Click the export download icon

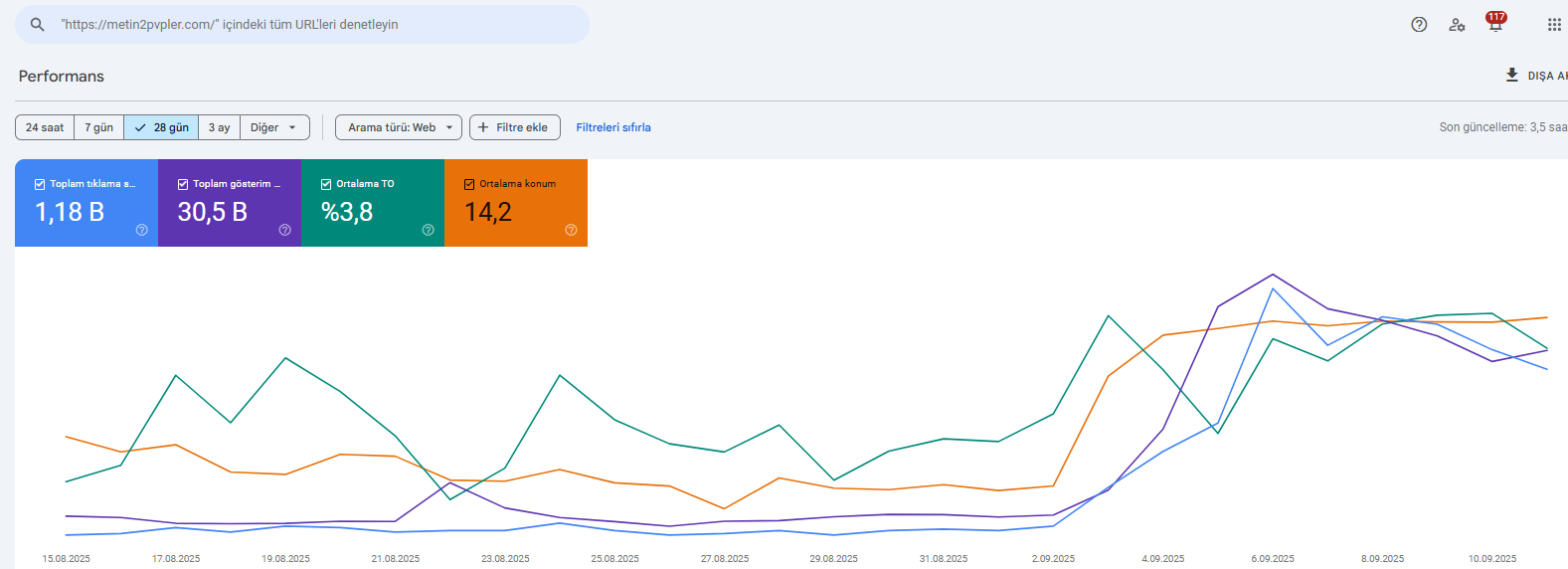pos(1512,76)
